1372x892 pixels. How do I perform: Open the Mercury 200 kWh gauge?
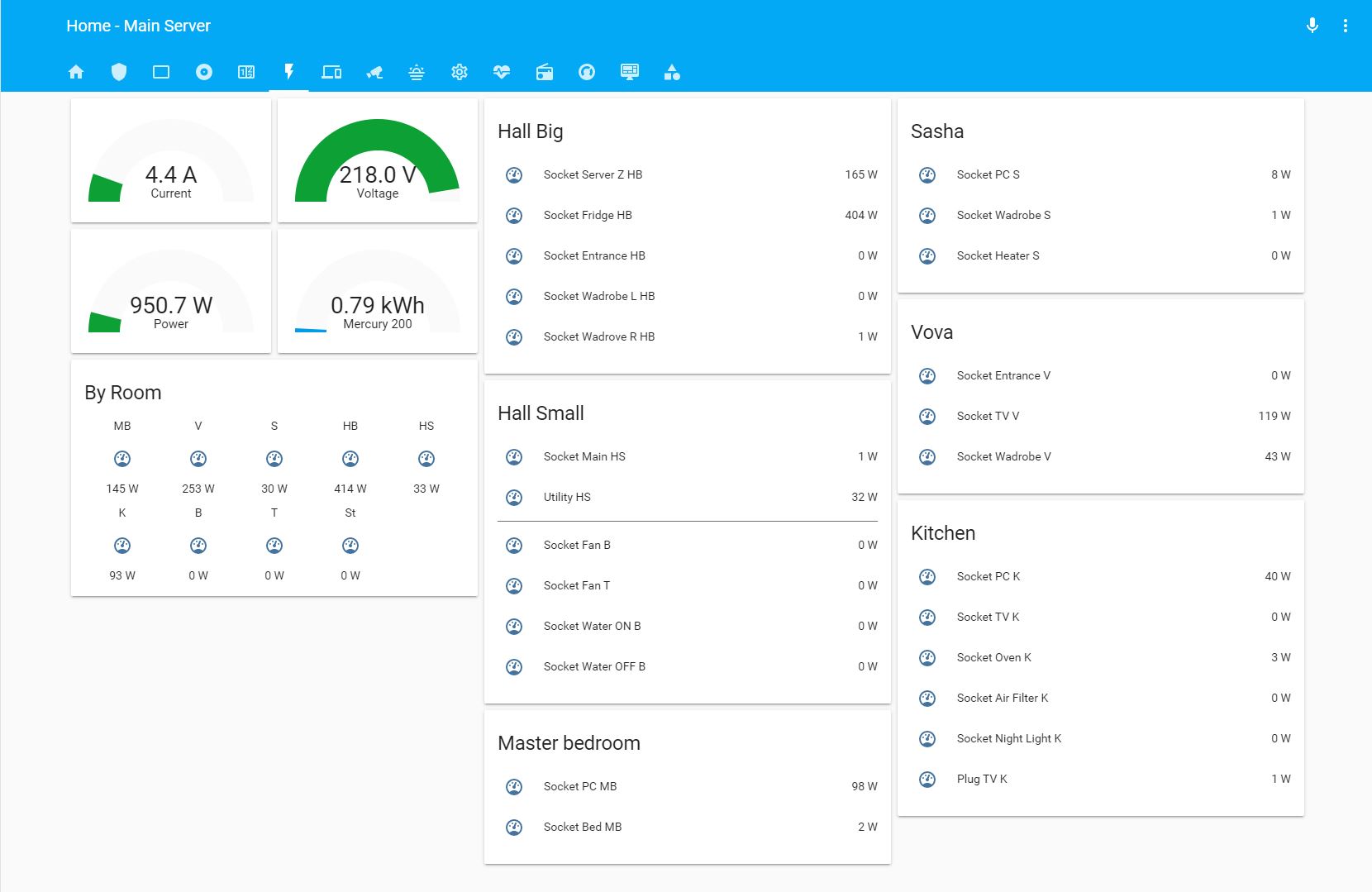(x=378, y=291)
